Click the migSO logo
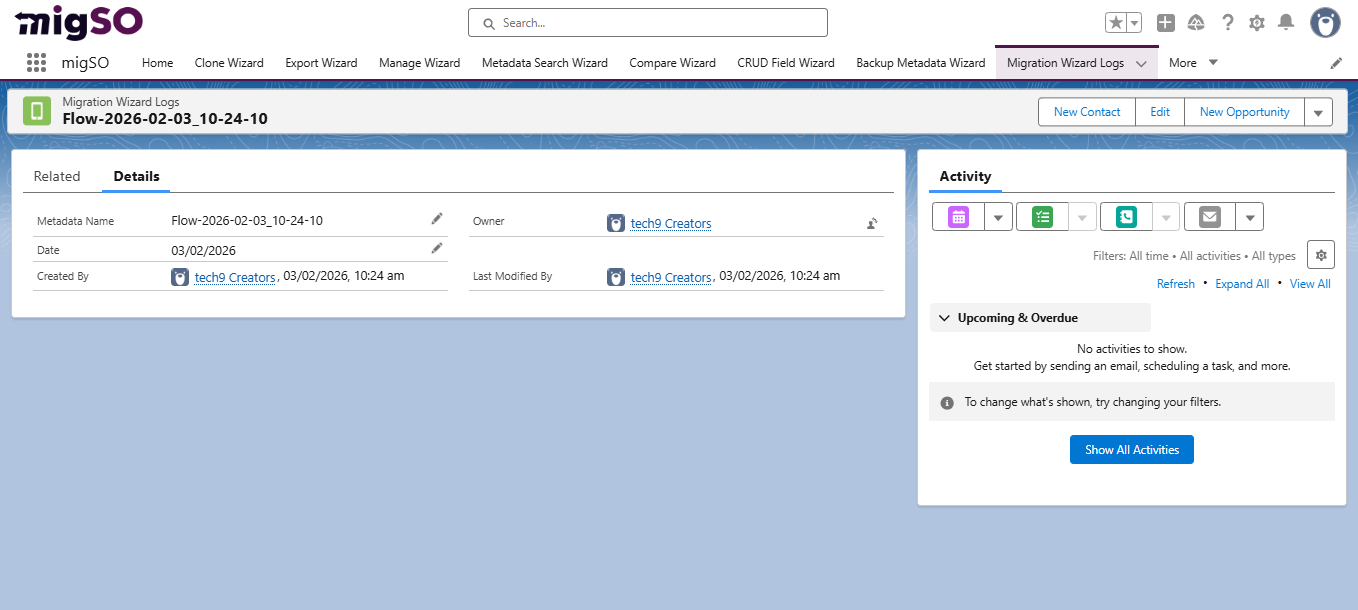Image resolution: width=1358 pixels, height=610 pixels. point(79,21)
